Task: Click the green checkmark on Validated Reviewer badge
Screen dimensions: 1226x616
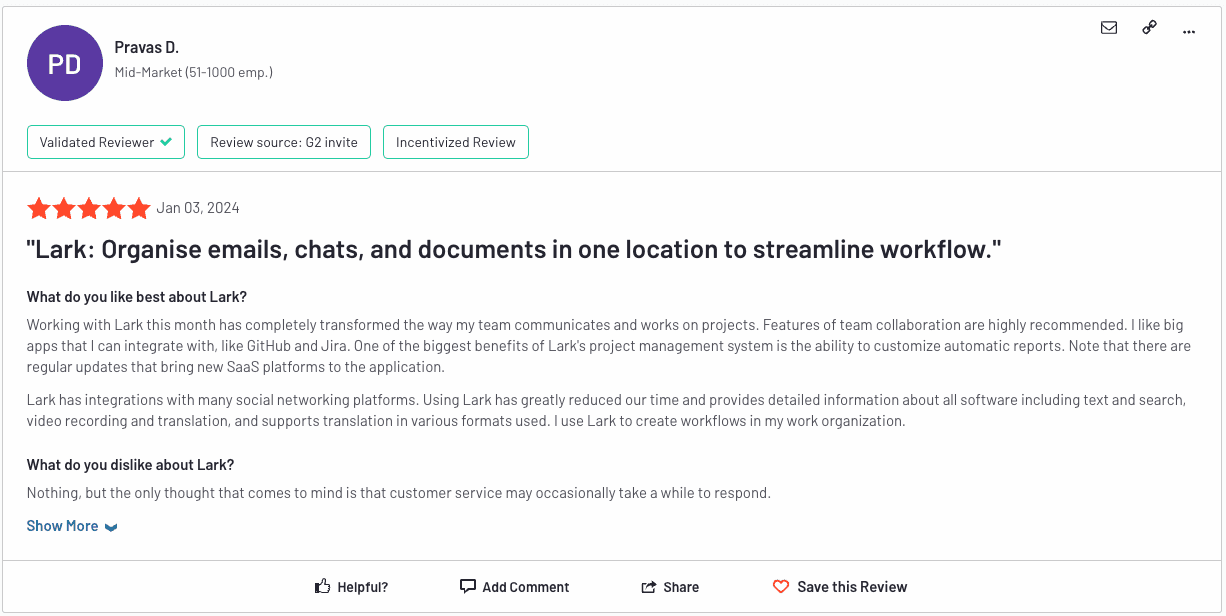Action: click(x=166, y=141)
